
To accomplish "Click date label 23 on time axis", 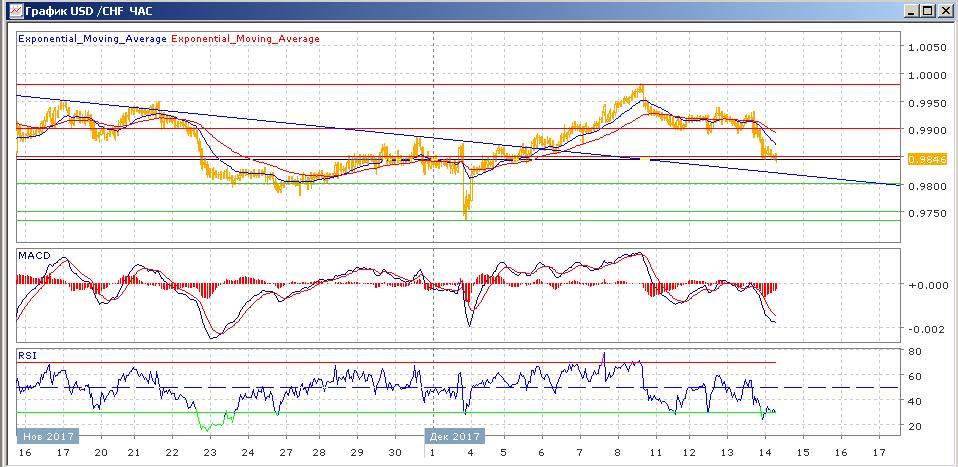I will coord(210,453).
